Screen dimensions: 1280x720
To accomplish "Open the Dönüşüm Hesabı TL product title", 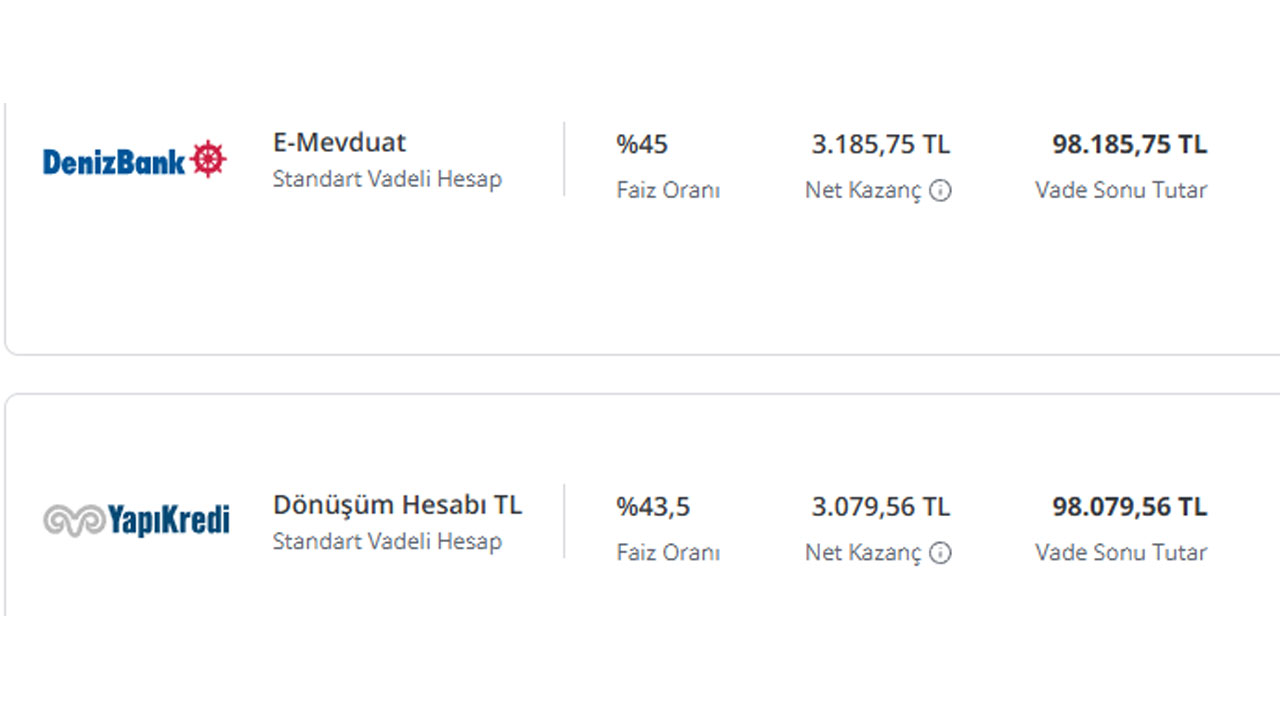I will click(x=397, y=505).
